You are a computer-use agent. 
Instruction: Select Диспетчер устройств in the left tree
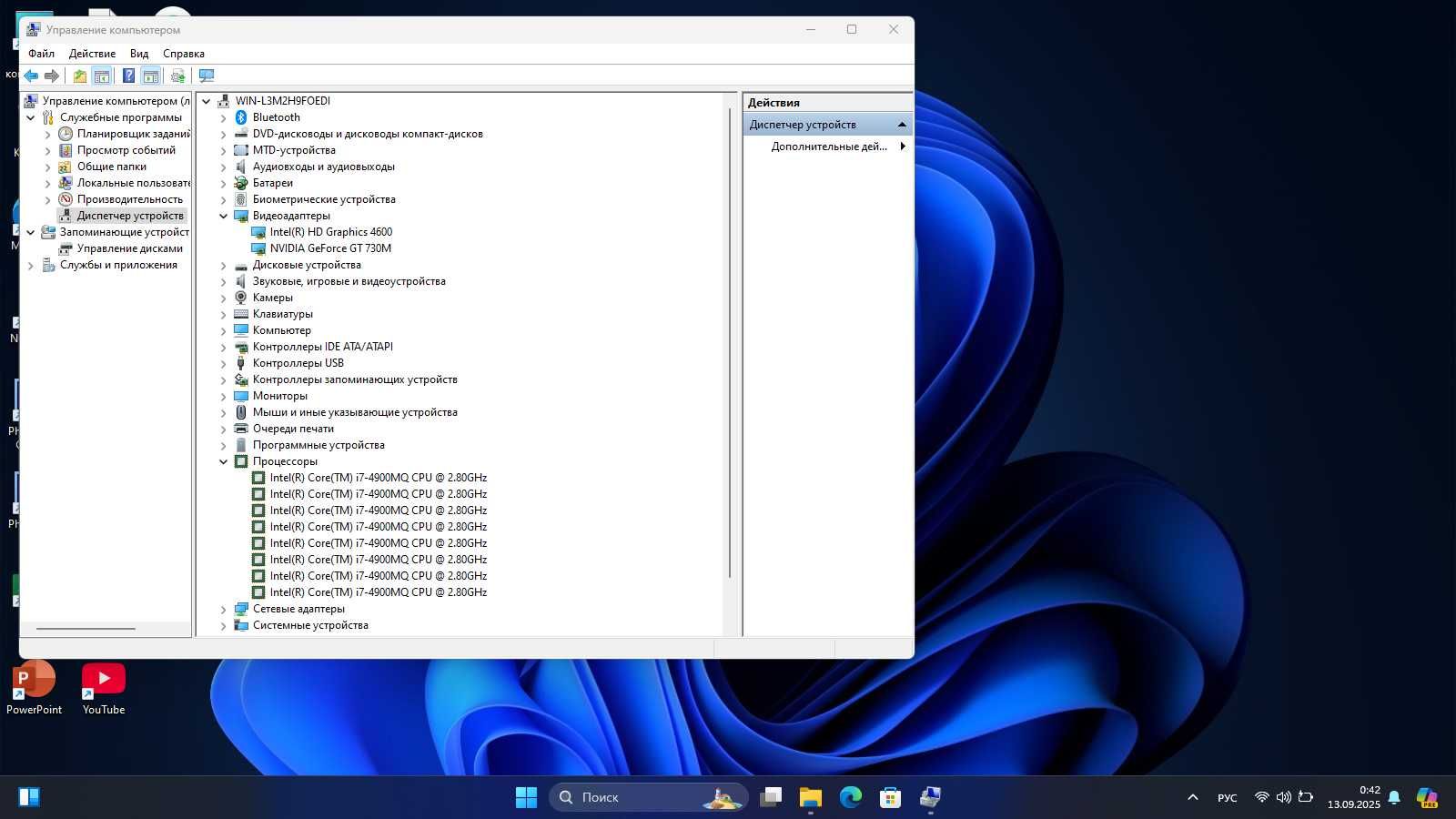(x=130, y=216)
